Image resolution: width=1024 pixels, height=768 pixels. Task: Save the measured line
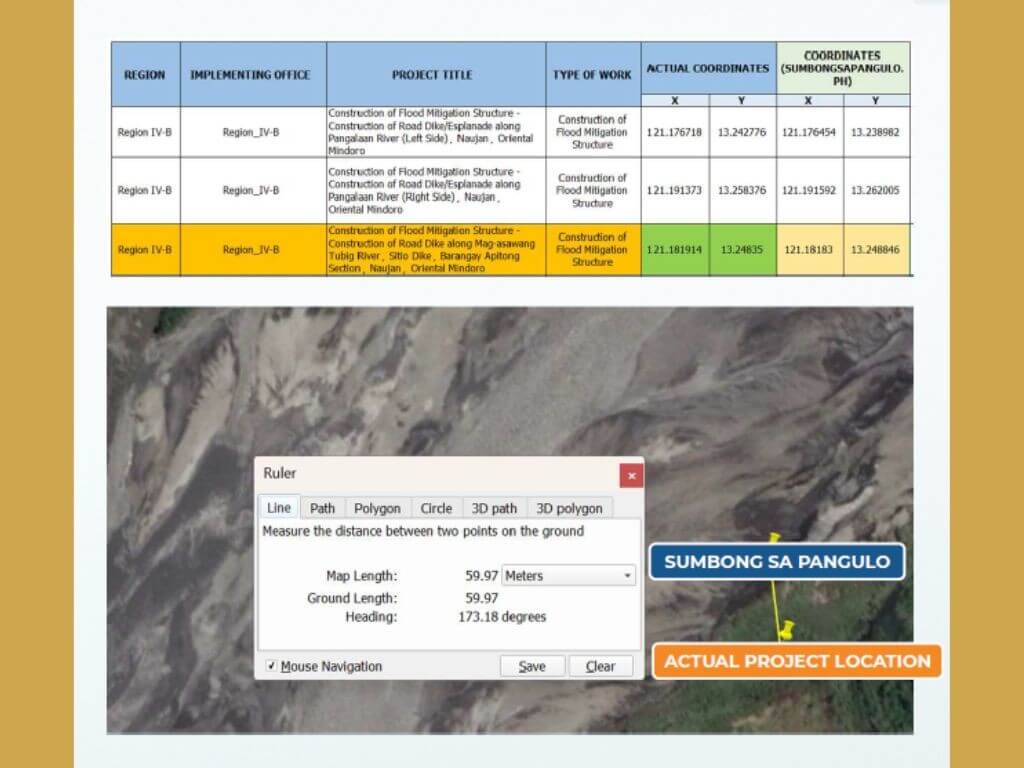[x=532, y=665]
